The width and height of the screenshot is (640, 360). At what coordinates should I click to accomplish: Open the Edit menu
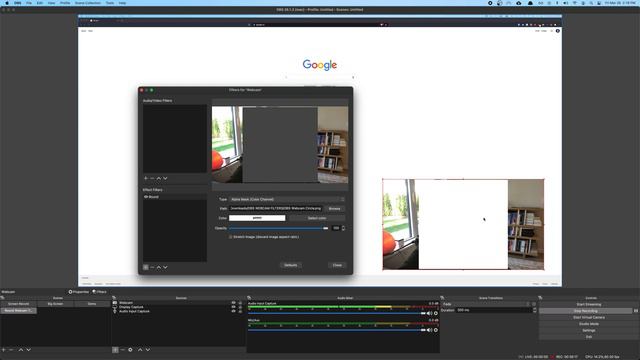[x=40, y=3]
